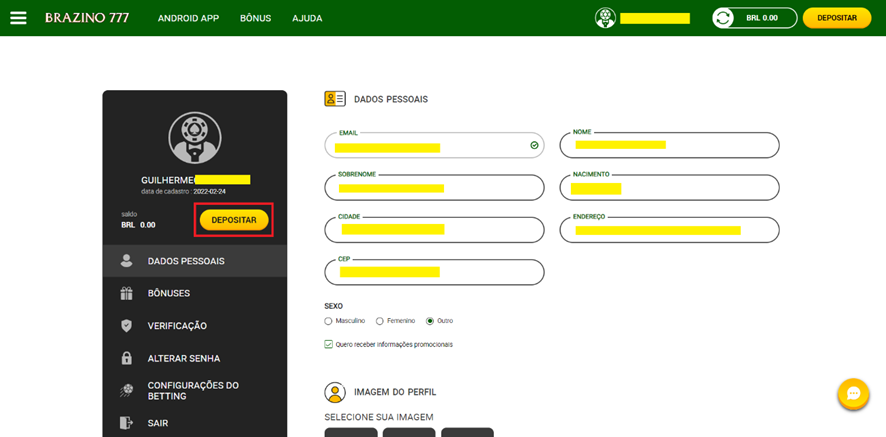886x437 pixels.
Task: Click the email verified checkmark icon
Action: coord(534,145)
